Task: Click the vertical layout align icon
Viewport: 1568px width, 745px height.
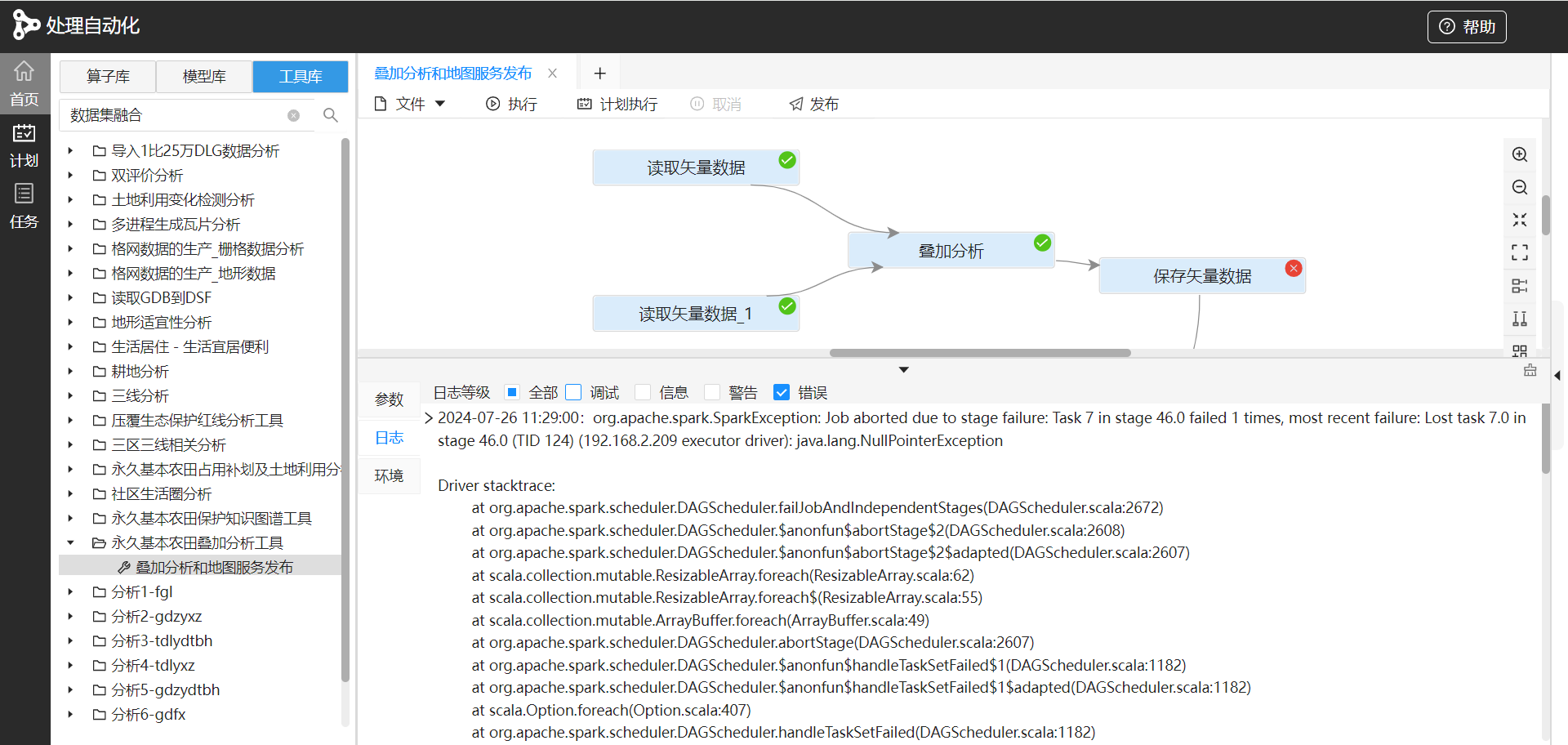Action: (x=1520, y=318)
